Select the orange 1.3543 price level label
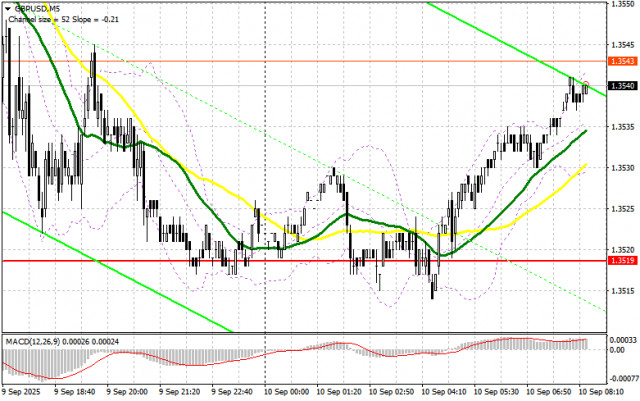Screen dimensions: 640x401 (622, 61)
